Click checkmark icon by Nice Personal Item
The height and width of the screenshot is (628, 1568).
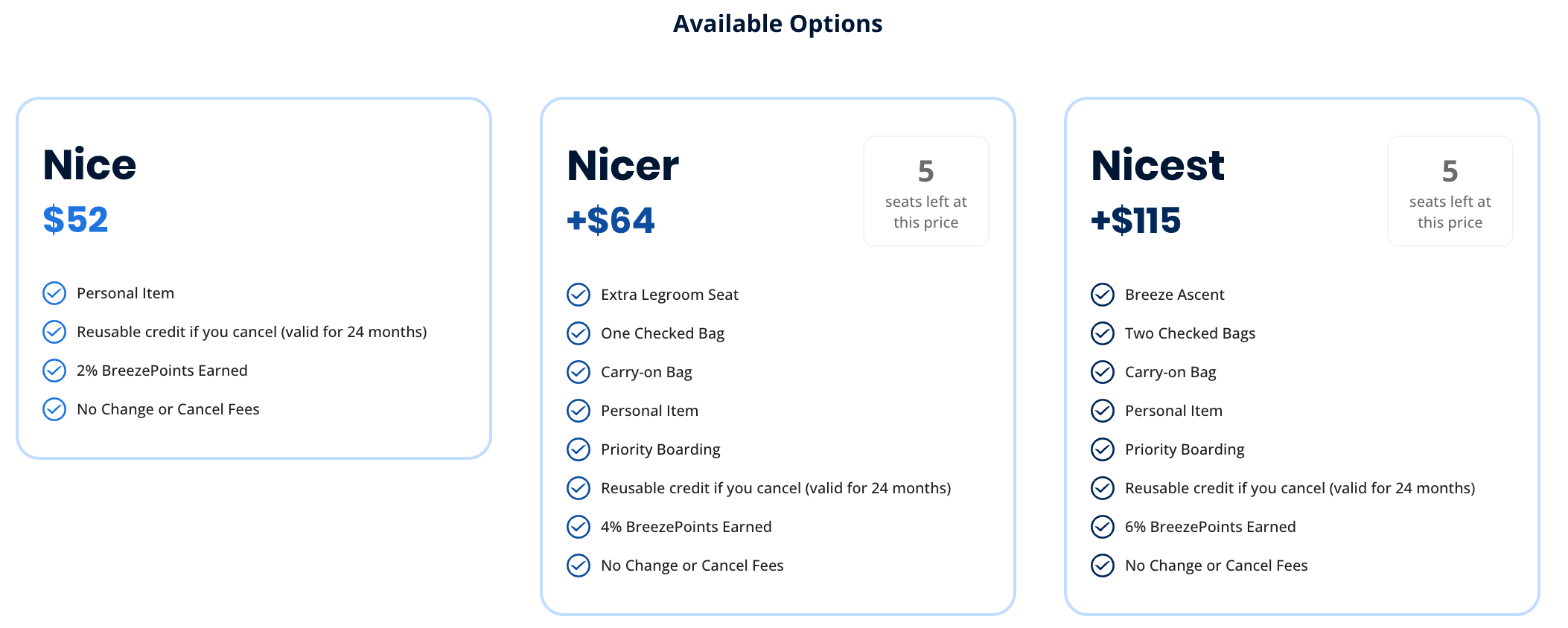click(54, 293)
